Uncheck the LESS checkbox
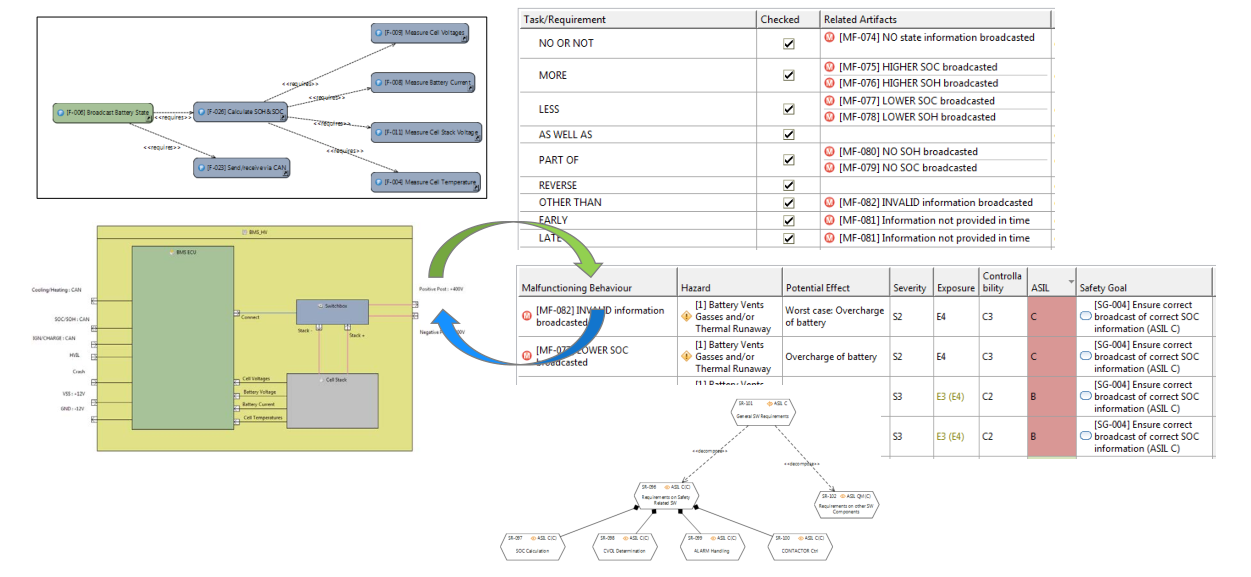 tap(789, 109)
